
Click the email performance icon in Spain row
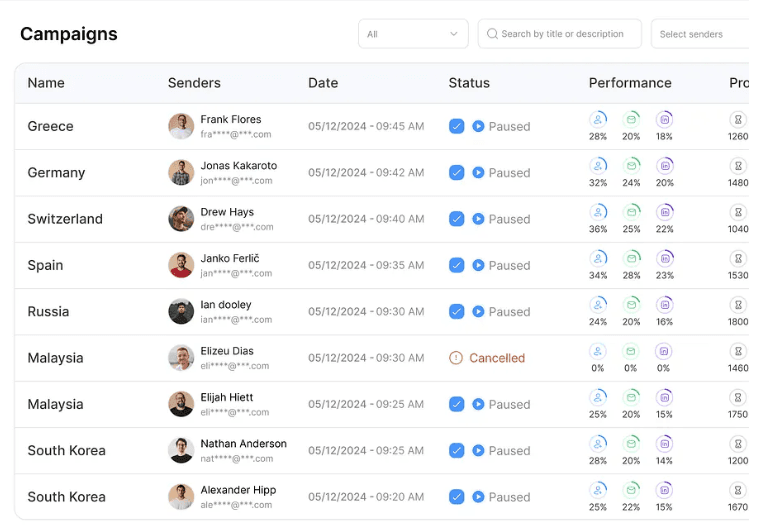tap(631, 258)
